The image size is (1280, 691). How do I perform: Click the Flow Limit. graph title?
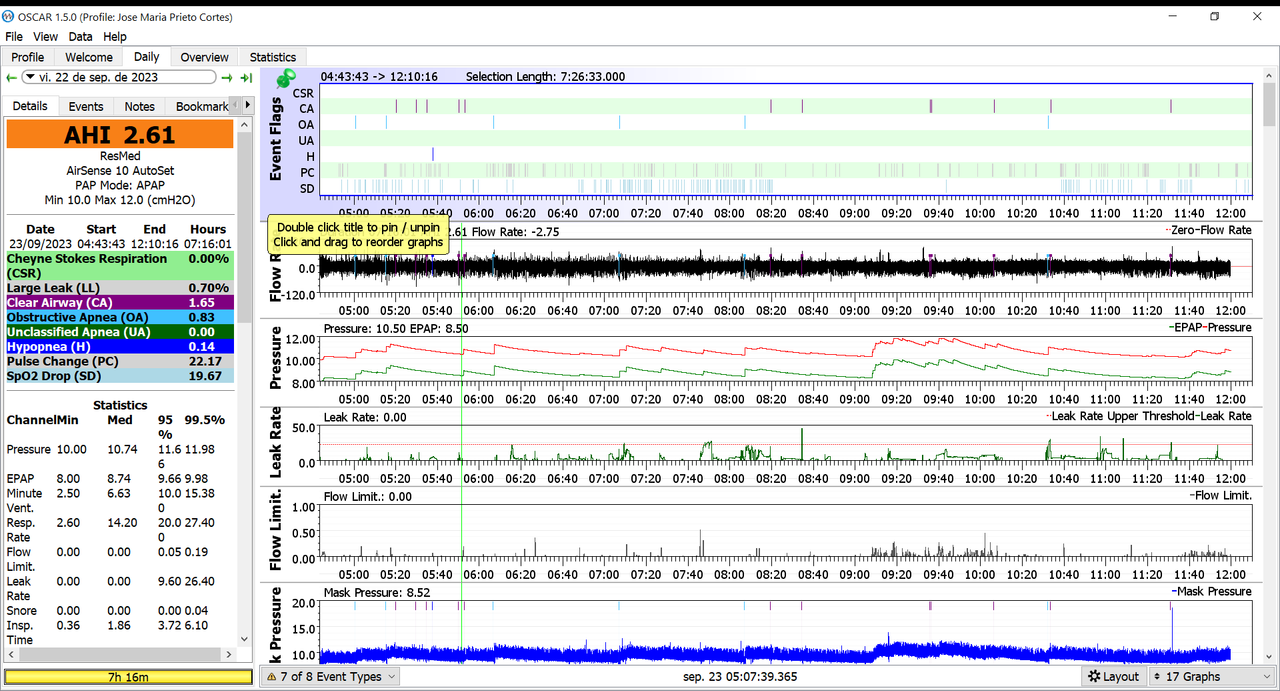click(277, 528)
